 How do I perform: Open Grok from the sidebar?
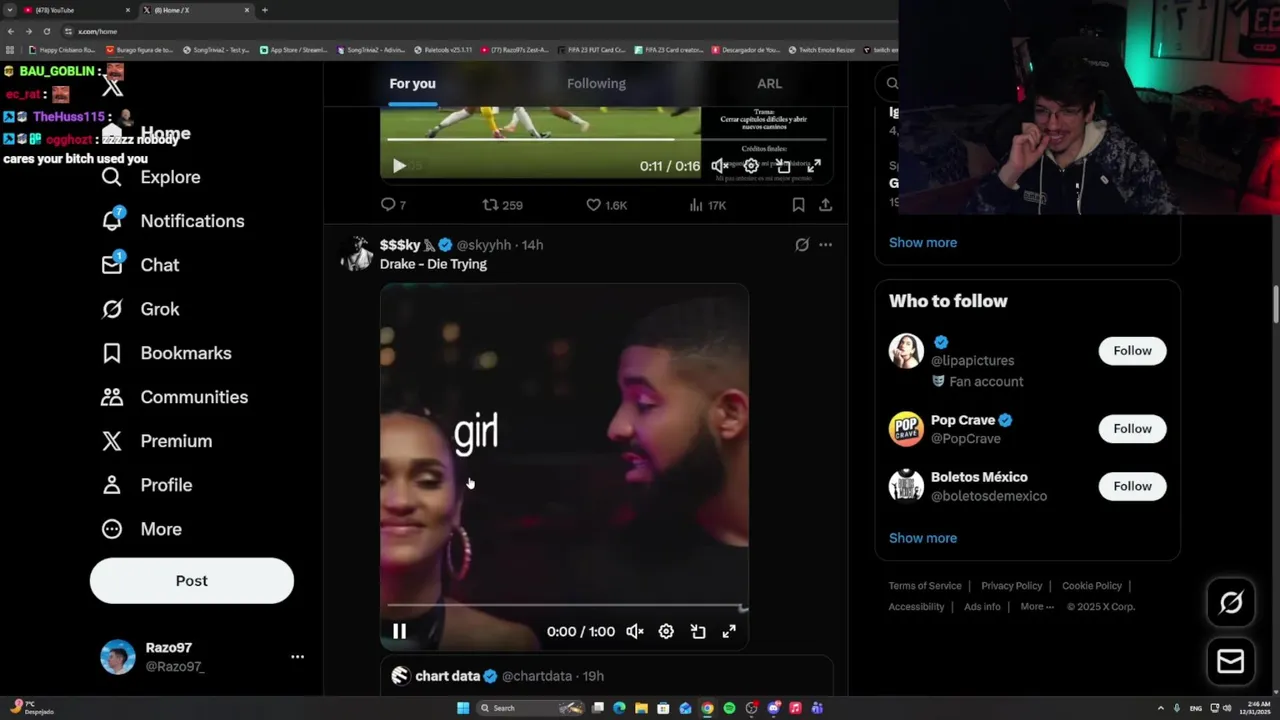coord(140,309)
